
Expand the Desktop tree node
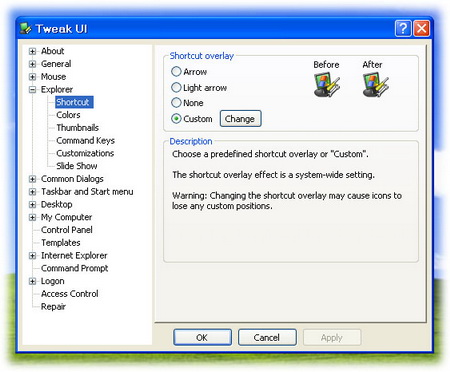pos(32,205)
